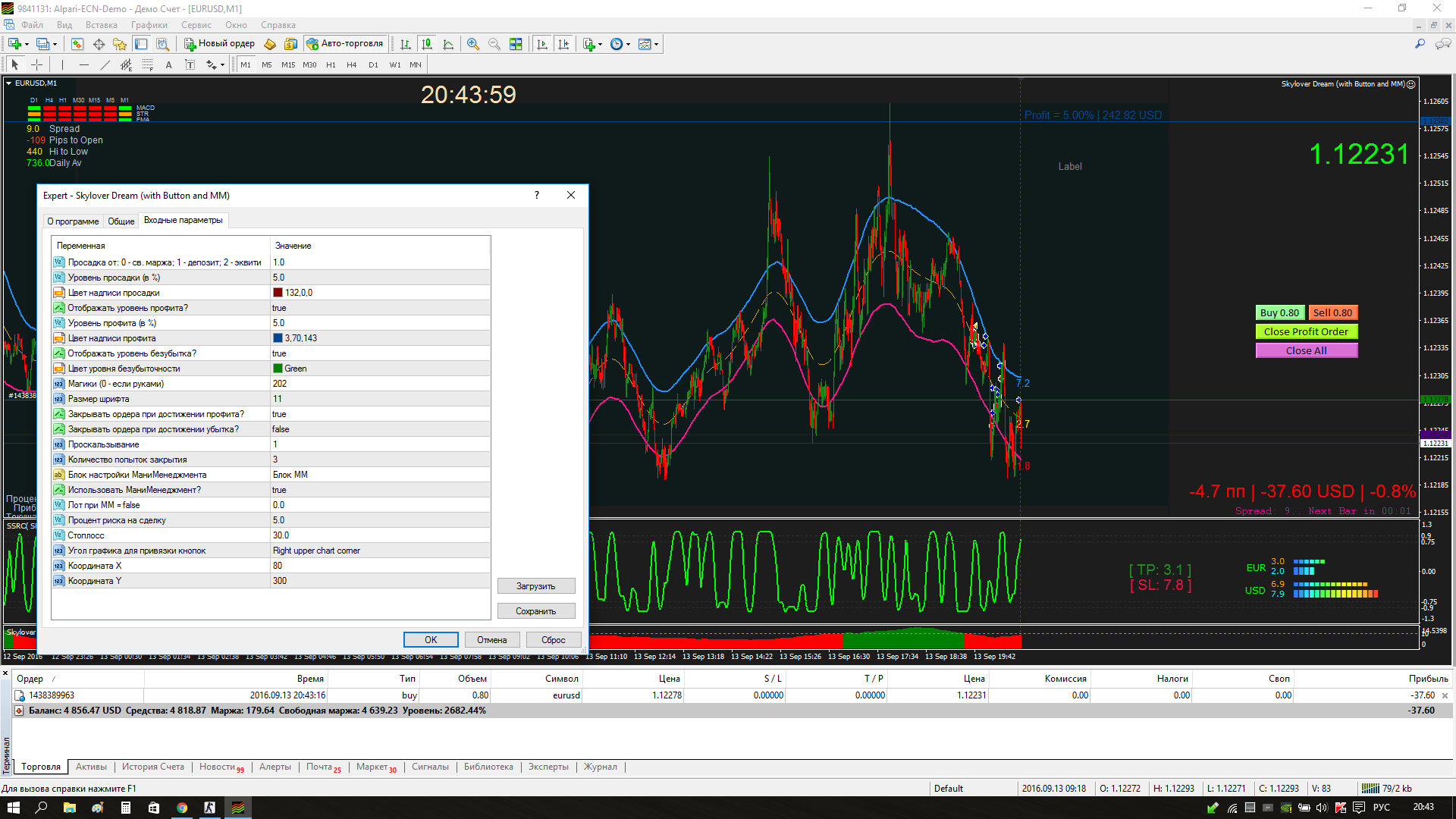This screenshot has width=1456, height=819.
Task: Open the Сервис menu
Action: (196, 25)
